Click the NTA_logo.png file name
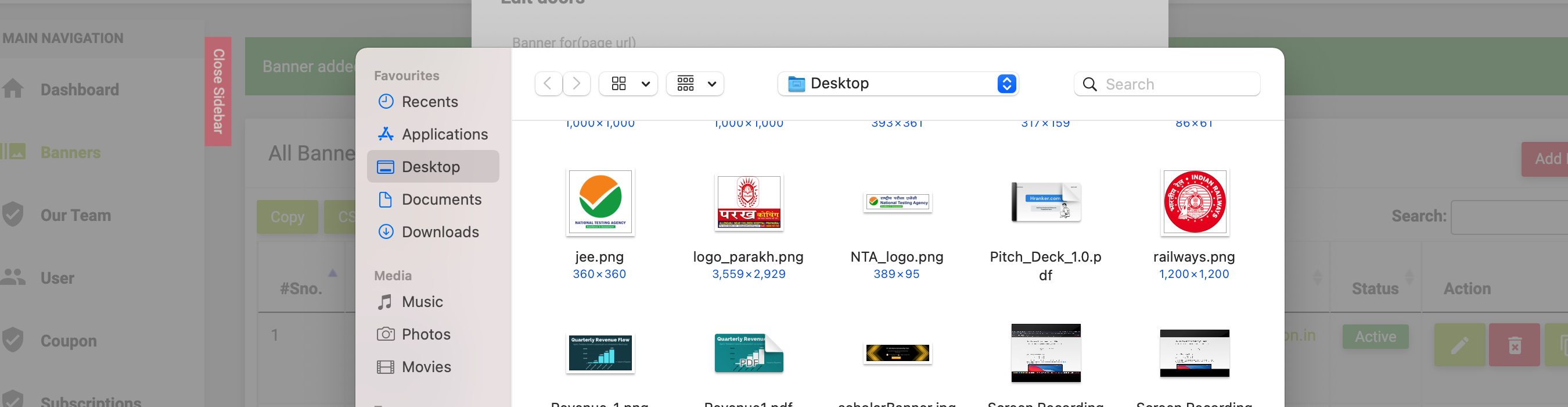Image resolution: width=1568 pixels, height=407 pixels. click(x=897, y=256)
